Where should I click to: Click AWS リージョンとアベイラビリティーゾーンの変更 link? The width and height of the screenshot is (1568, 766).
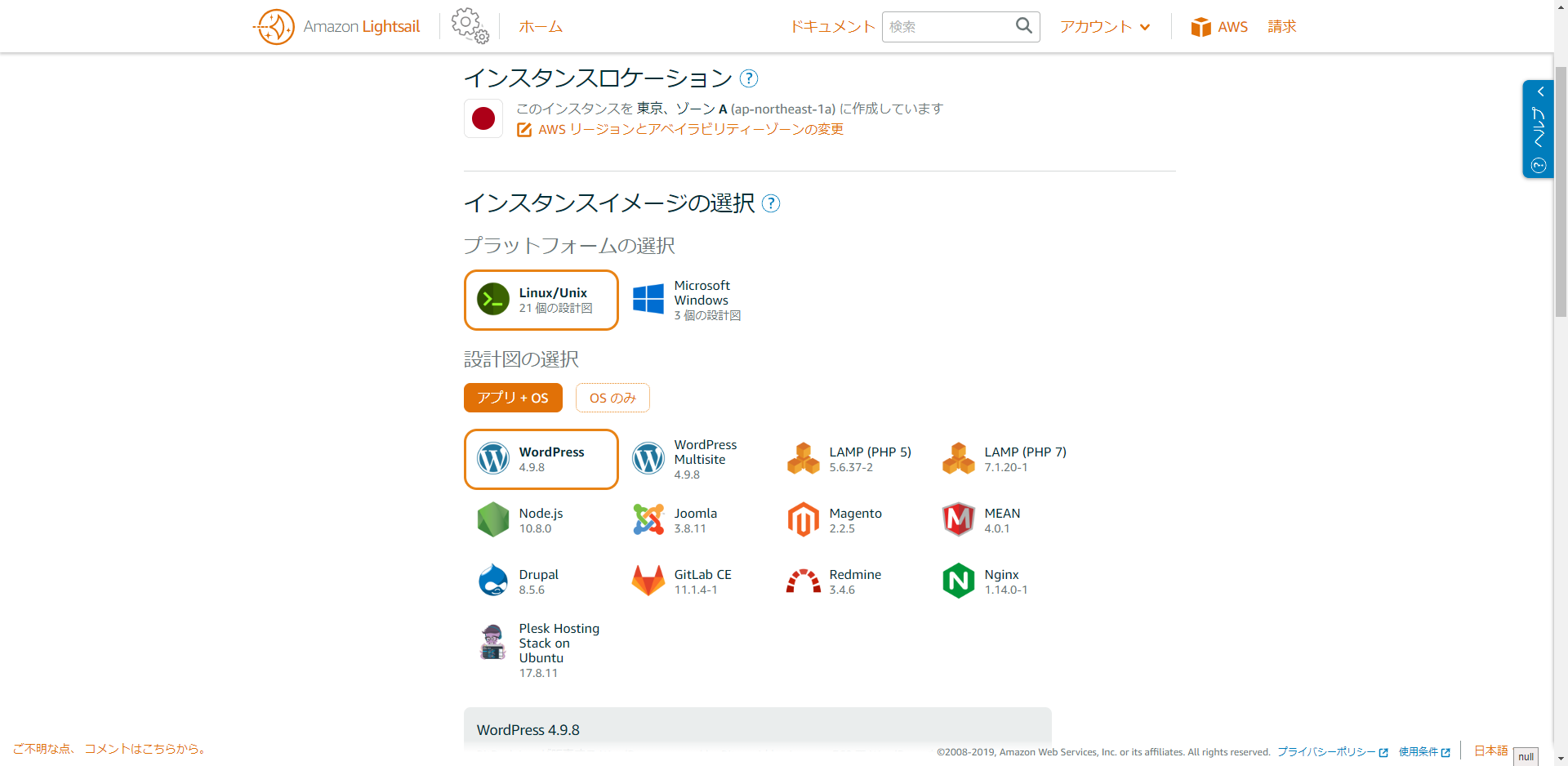tap(691, 130)
